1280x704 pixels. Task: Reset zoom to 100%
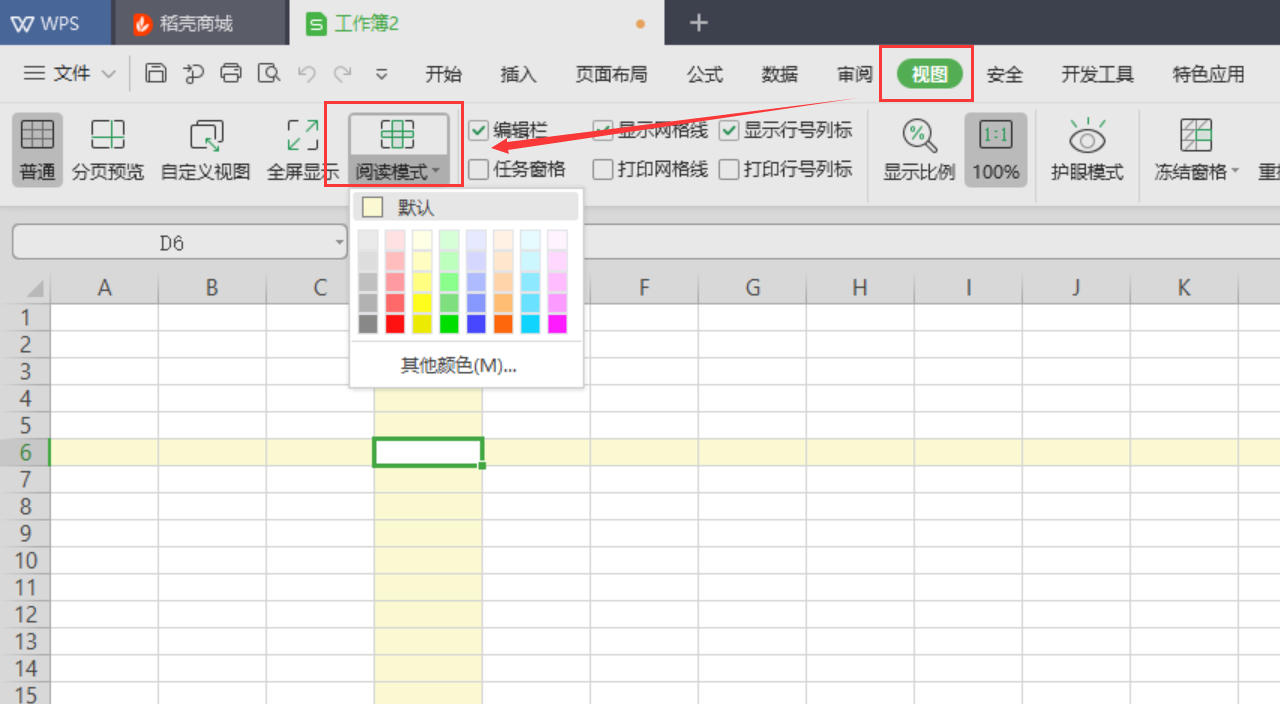996,149
